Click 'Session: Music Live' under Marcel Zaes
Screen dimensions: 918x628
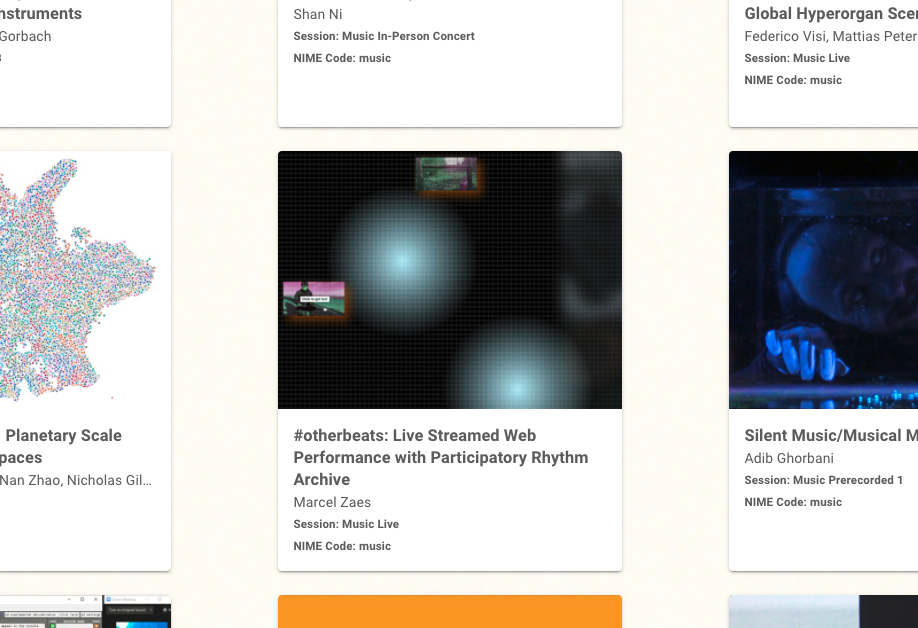click(x=346, y=524)
